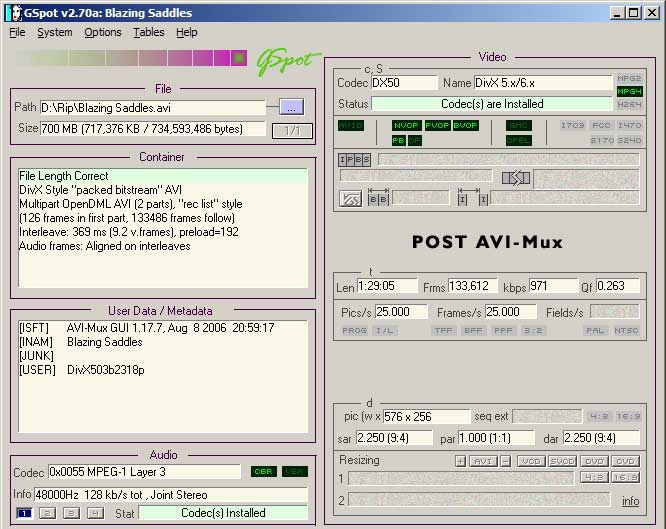Viewport: 666px width, 529px height.
Task: Click the MPG4 indicator light
Action: [629, 91]
